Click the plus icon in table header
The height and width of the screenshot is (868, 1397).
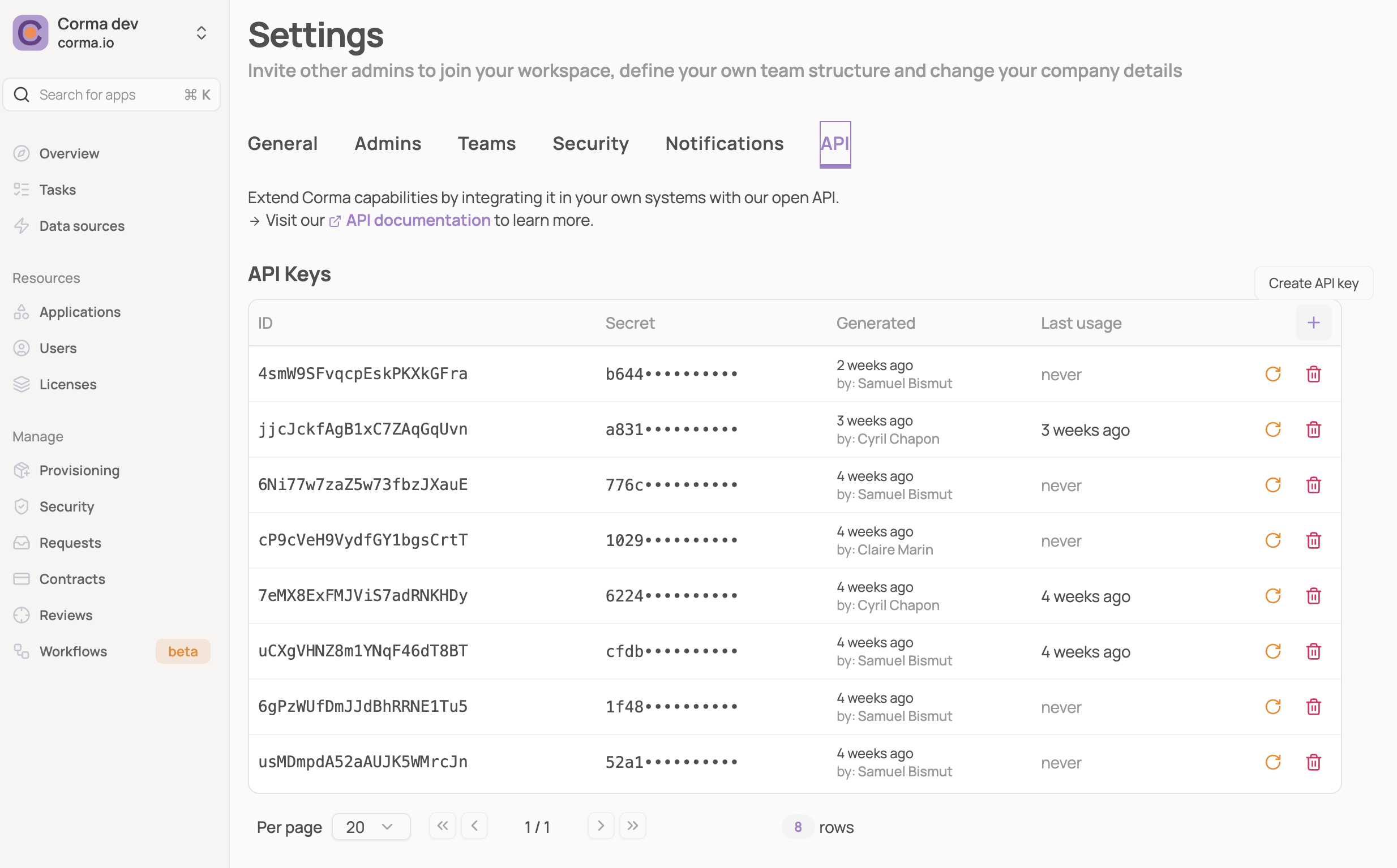point(1313,323)
